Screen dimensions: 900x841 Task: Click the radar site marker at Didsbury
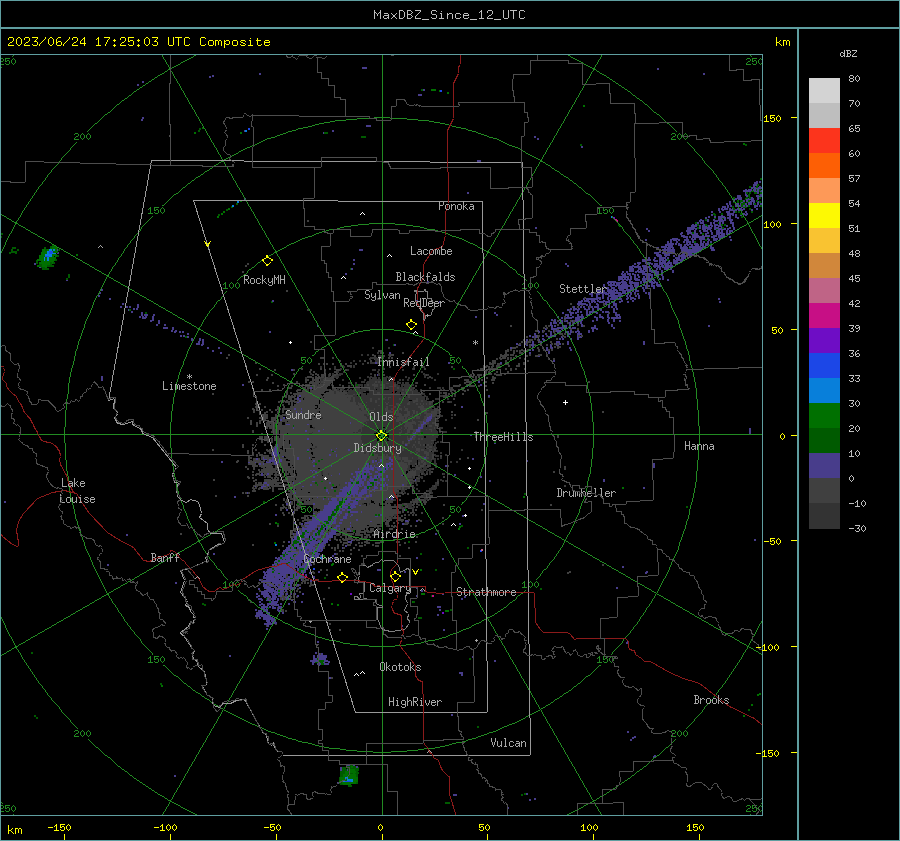click(382, 436)
